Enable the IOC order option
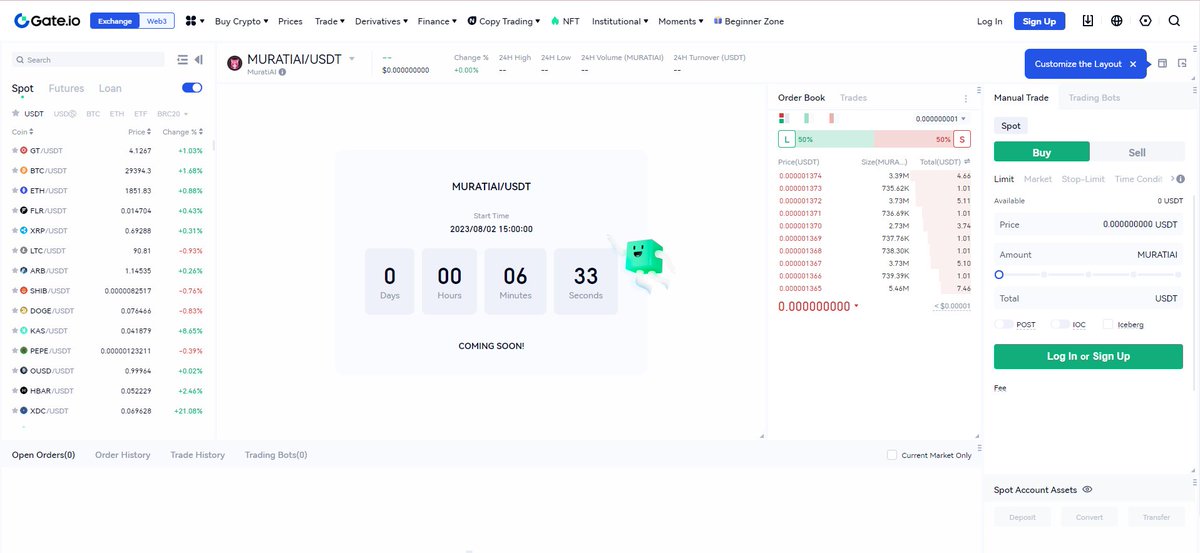 click(1059, 324)
